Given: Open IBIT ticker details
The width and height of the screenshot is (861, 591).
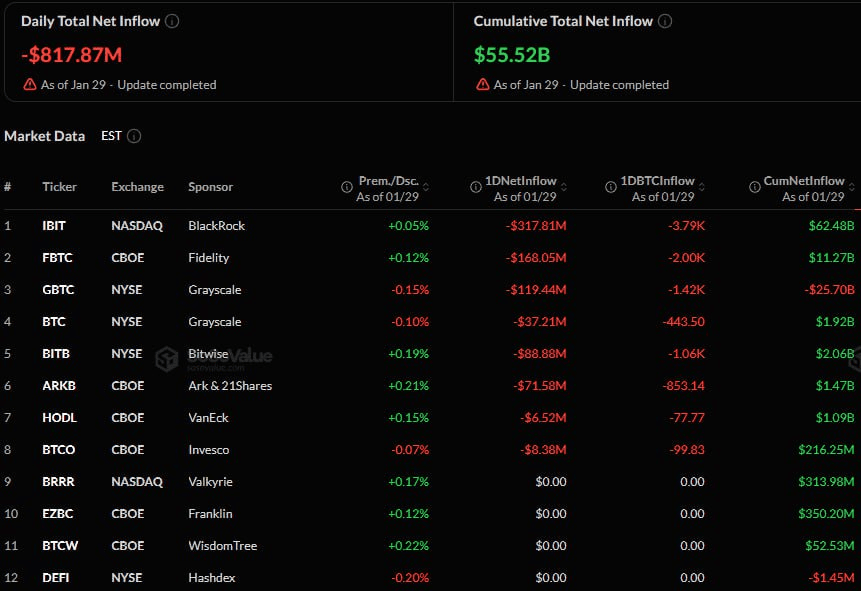Looking at the screenshot, I should [x=53, y=225].
